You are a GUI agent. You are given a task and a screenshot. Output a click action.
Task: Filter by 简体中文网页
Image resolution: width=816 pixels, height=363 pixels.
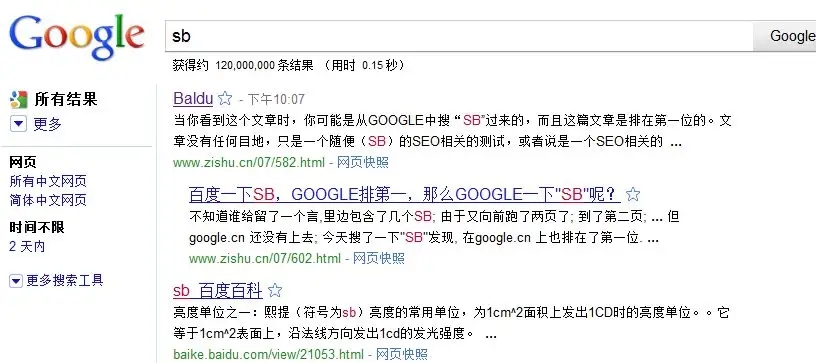tap(48, 200)
